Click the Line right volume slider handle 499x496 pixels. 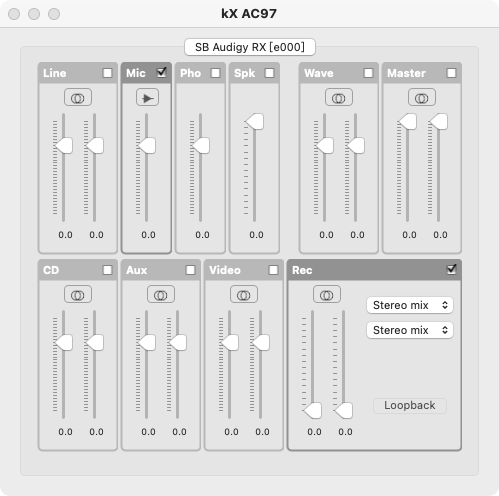coord(95,146)
